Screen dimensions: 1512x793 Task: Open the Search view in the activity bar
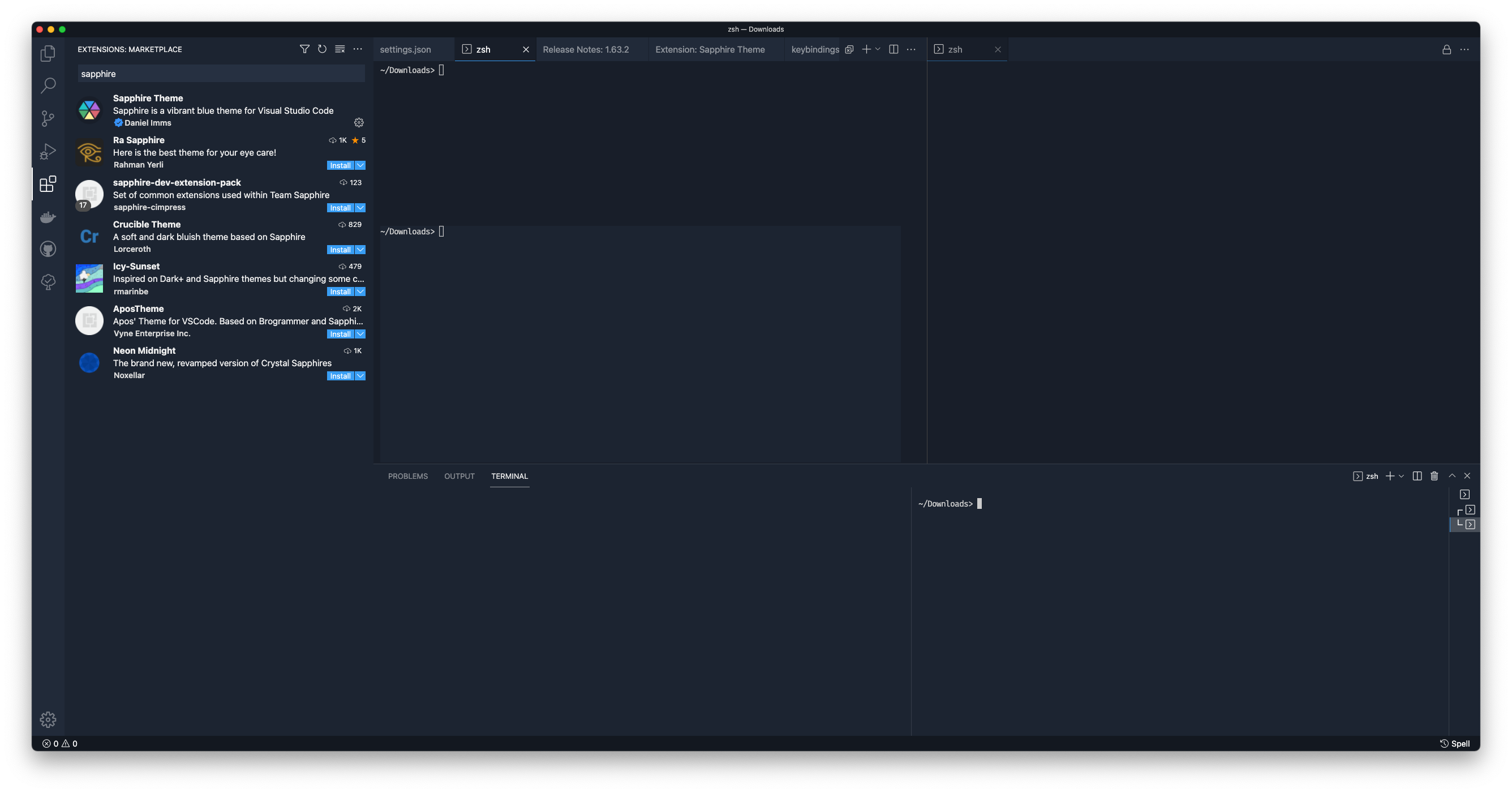click(48, 85)
